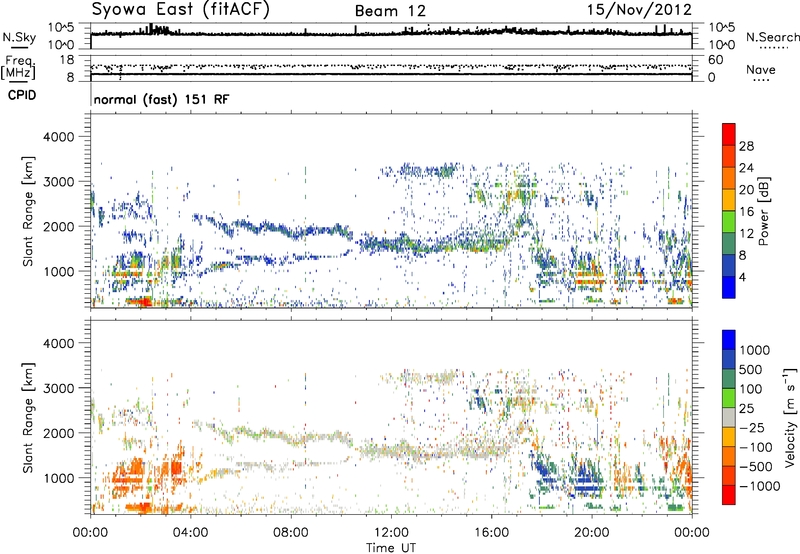Click the "-100" label on Velocity colorbar
Viewport: 800px width, 554px height.
point(756,447)
